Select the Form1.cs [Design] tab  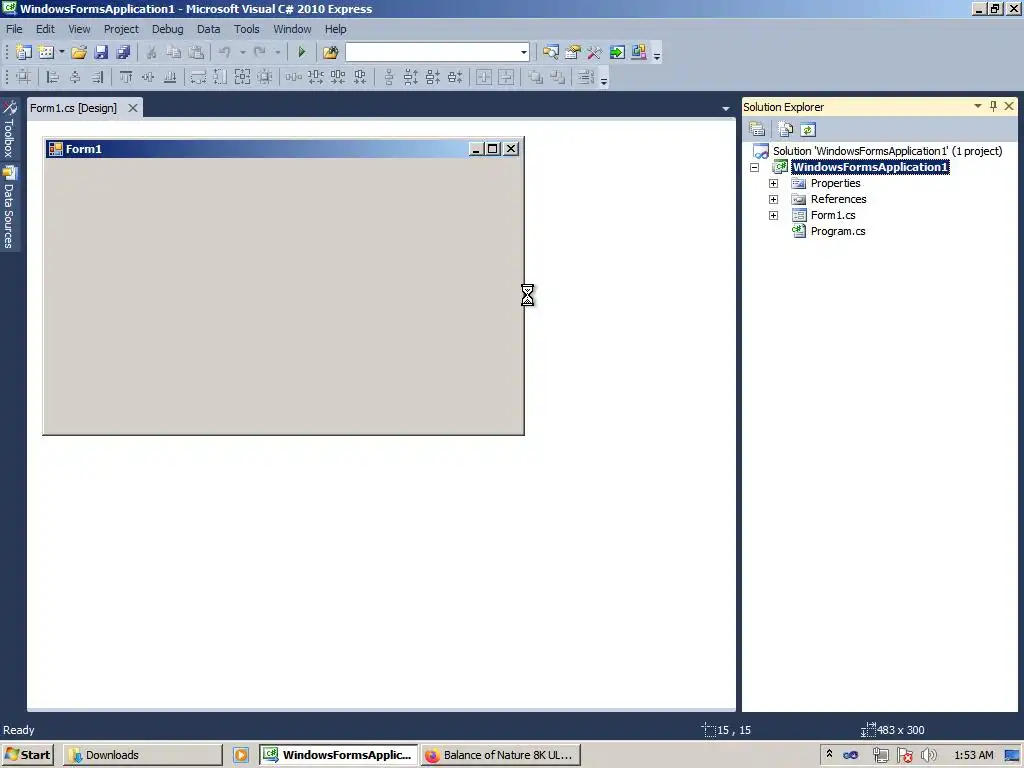(x=74, y=108)
